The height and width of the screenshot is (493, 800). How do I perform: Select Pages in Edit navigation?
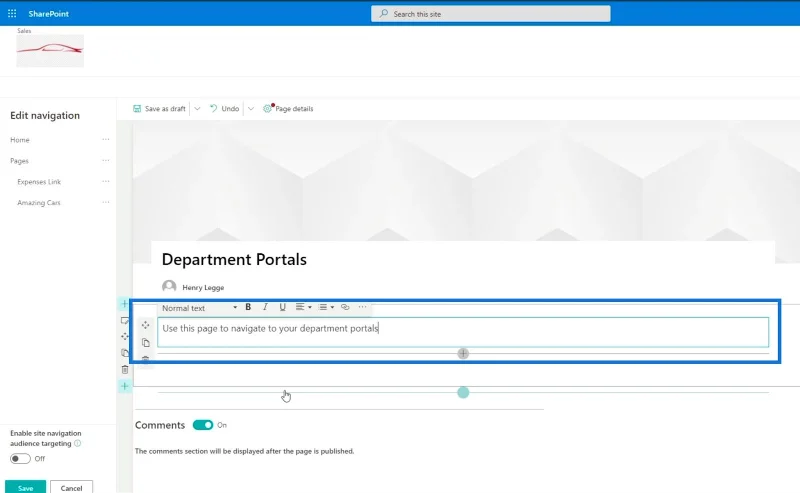click(19, 161)
